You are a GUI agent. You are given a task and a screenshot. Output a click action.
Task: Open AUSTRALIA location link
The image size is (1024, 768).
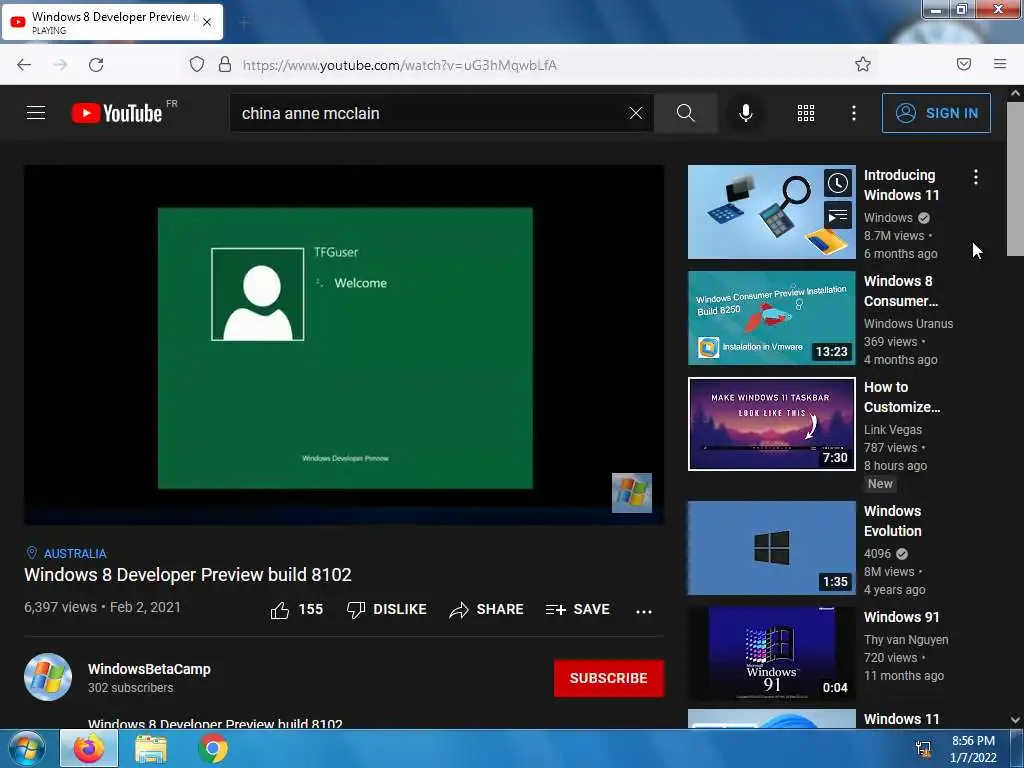click(x=74, y=554)
